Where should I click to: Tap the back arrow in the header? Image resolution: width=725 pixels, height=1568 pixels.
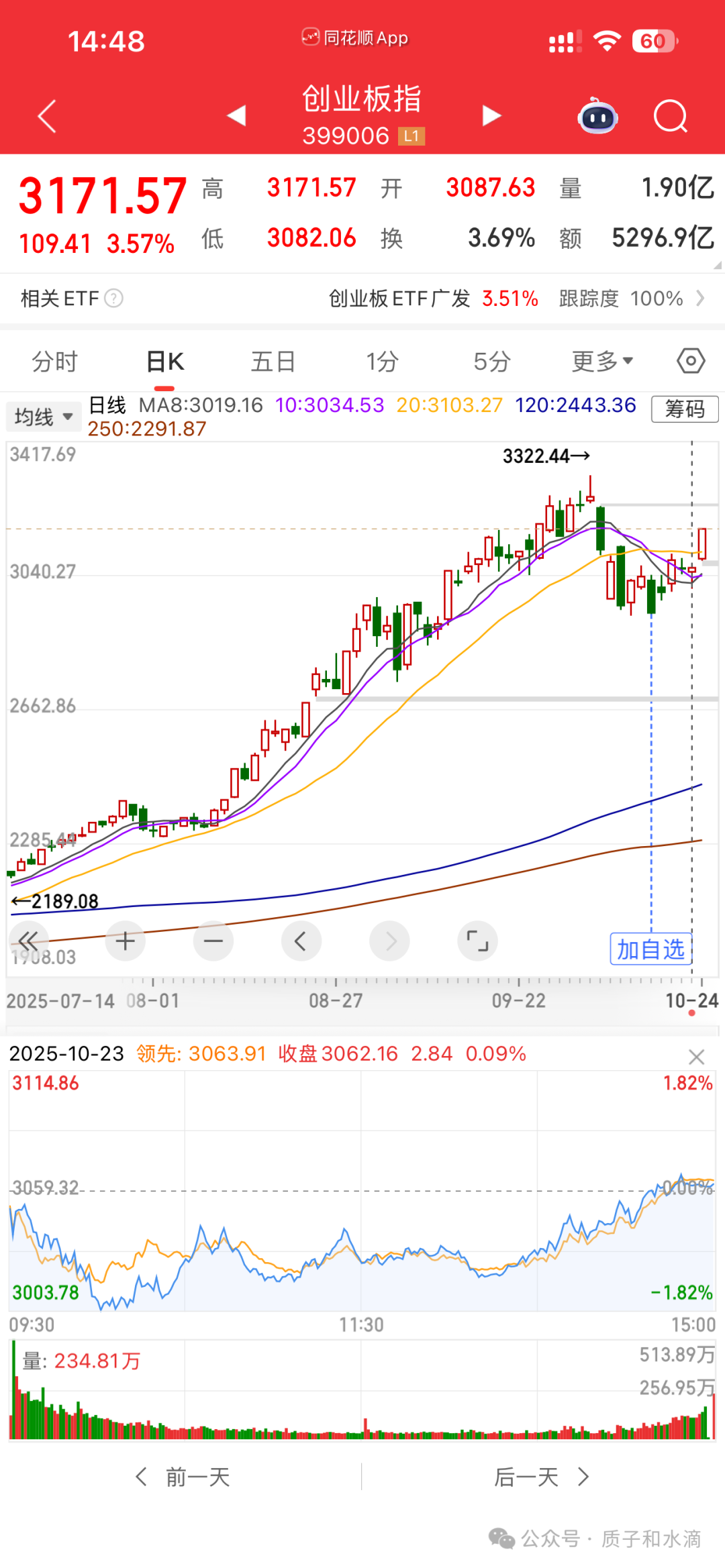(47, 117)
